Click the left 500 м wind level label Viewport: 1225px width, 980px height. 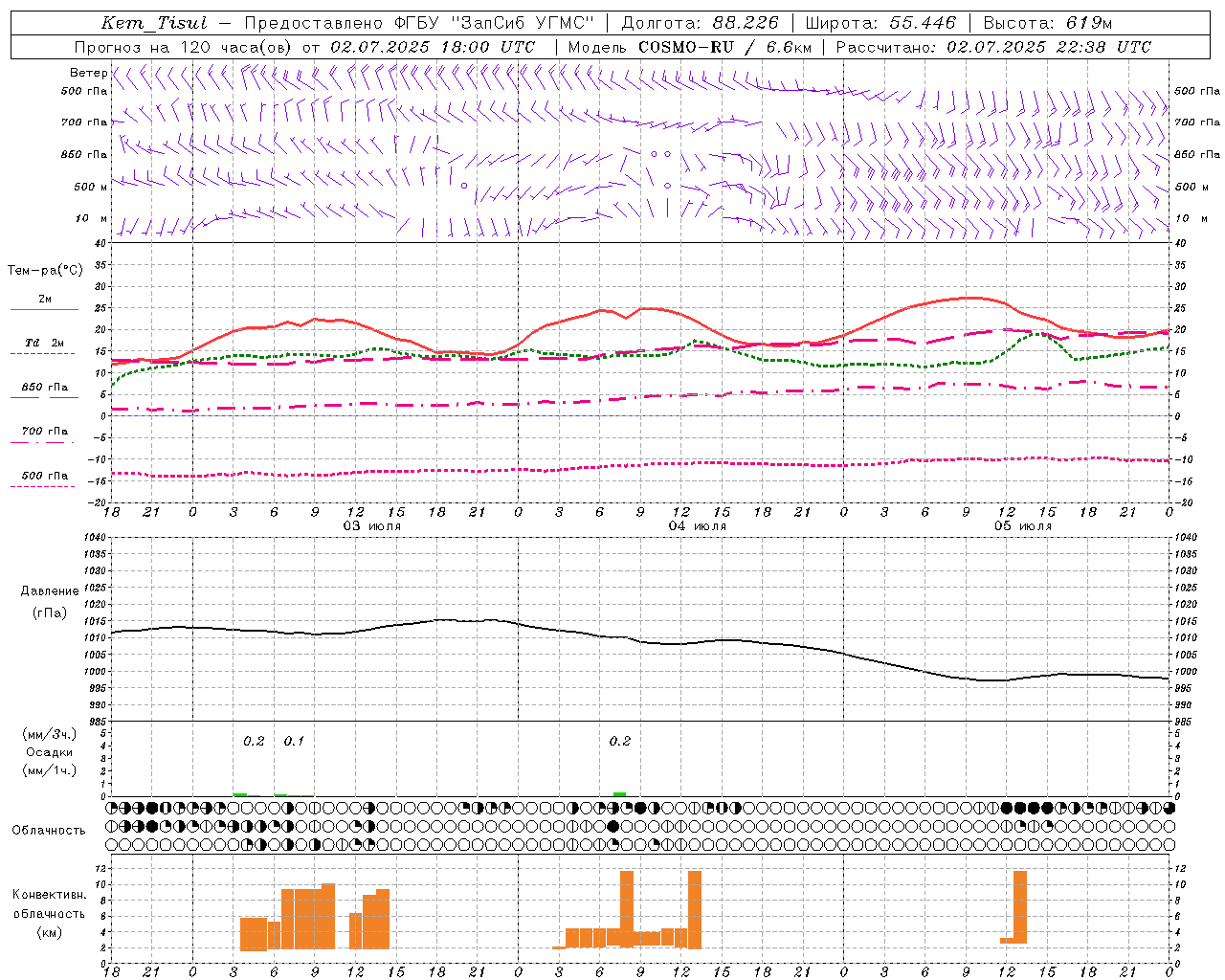tap(90, 187)
